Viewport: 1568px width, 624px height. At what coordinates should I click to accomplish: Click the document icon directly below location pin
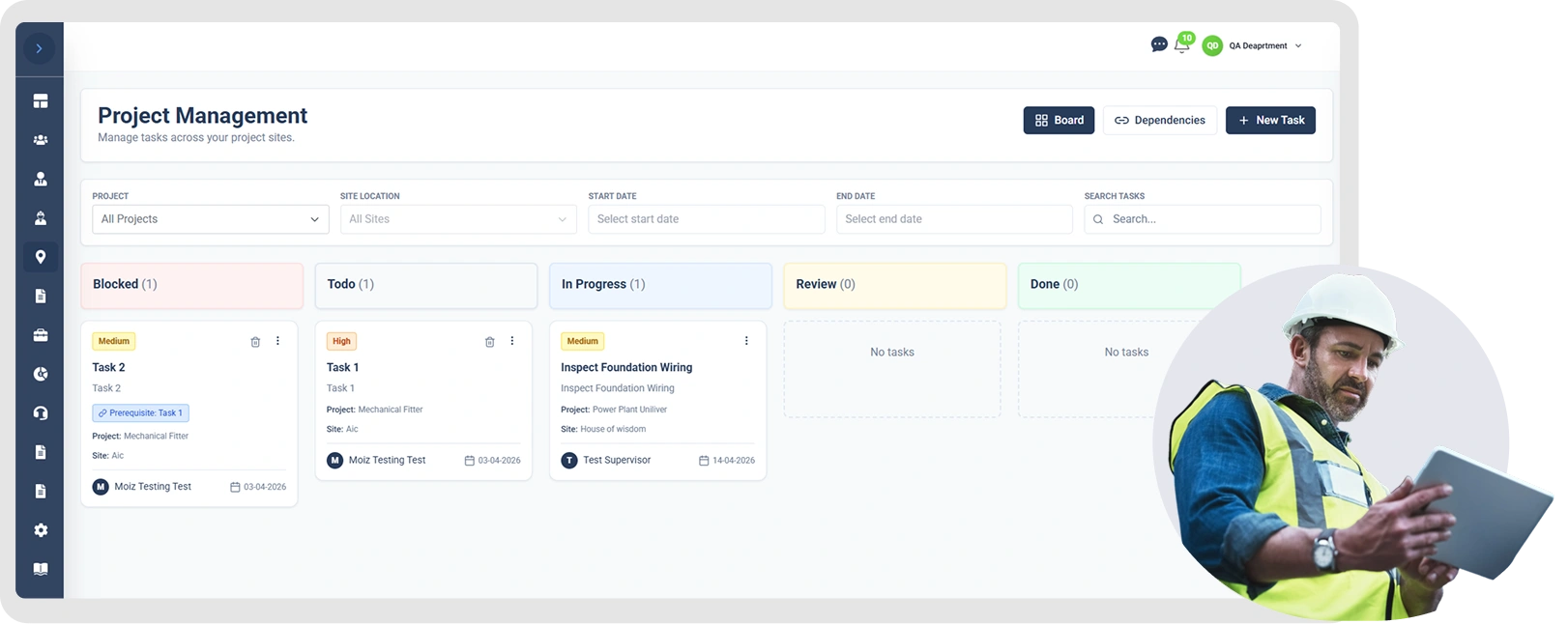click(41, 297)
